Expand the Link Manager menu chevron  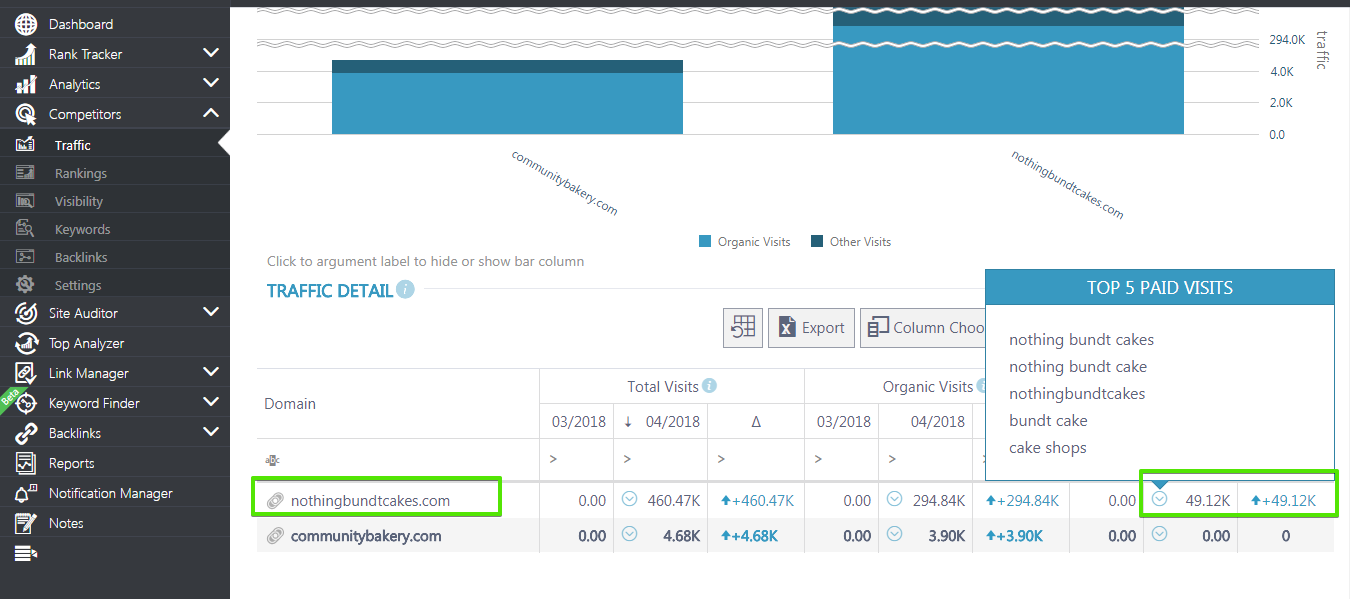[x=210, y=372]
